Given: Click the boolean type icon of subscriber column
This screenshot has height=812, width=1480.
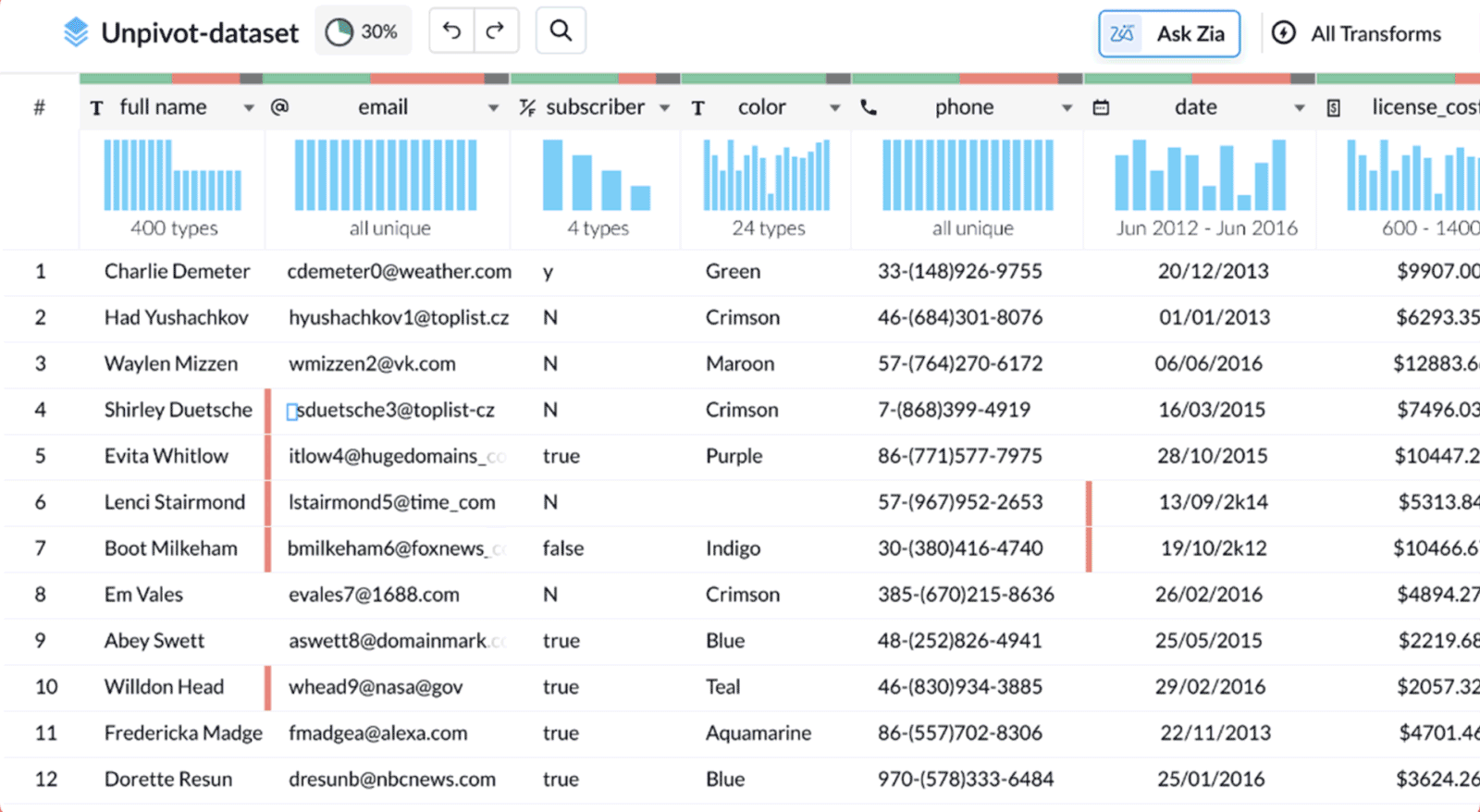Looking at the screenshot, I should pyautogui.click(x=527, y=108).
